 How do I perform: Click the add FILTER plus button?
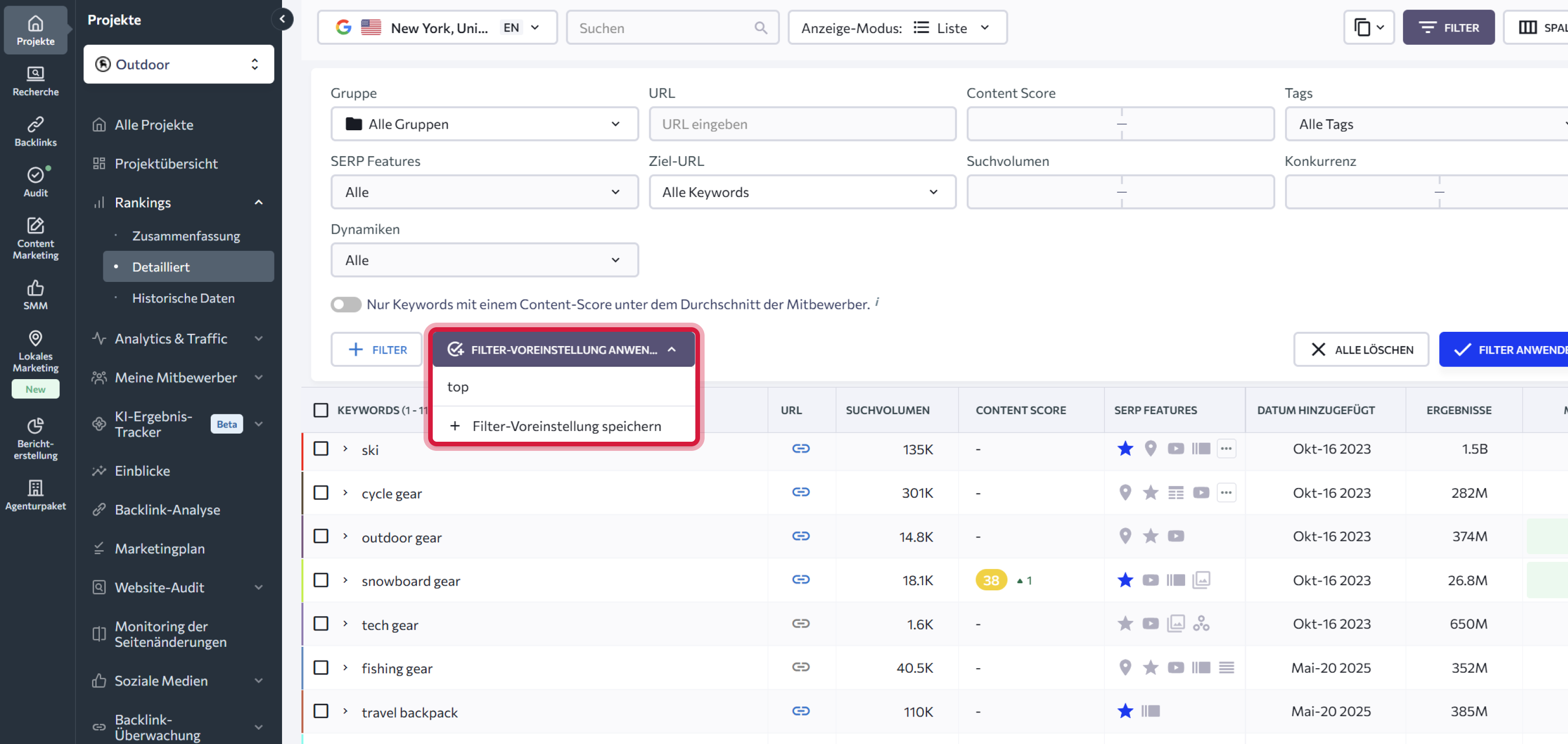tap(377, 349)
